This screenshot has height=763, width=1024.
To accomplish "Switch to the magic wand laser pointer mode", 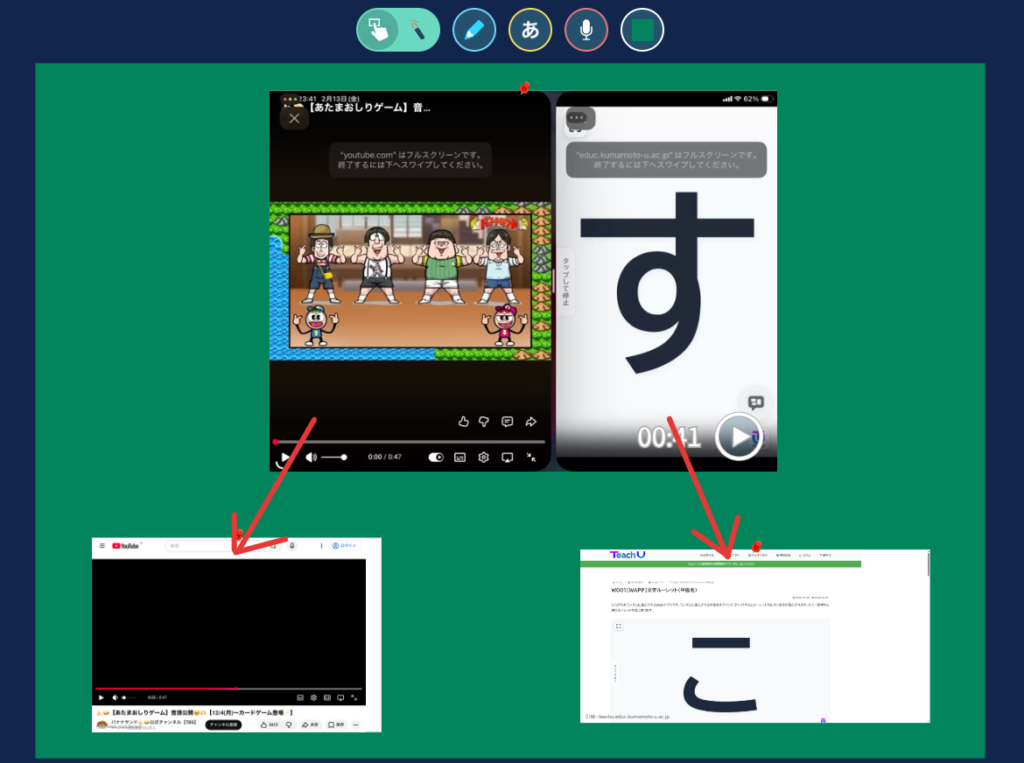I will (x=418, y=30).
